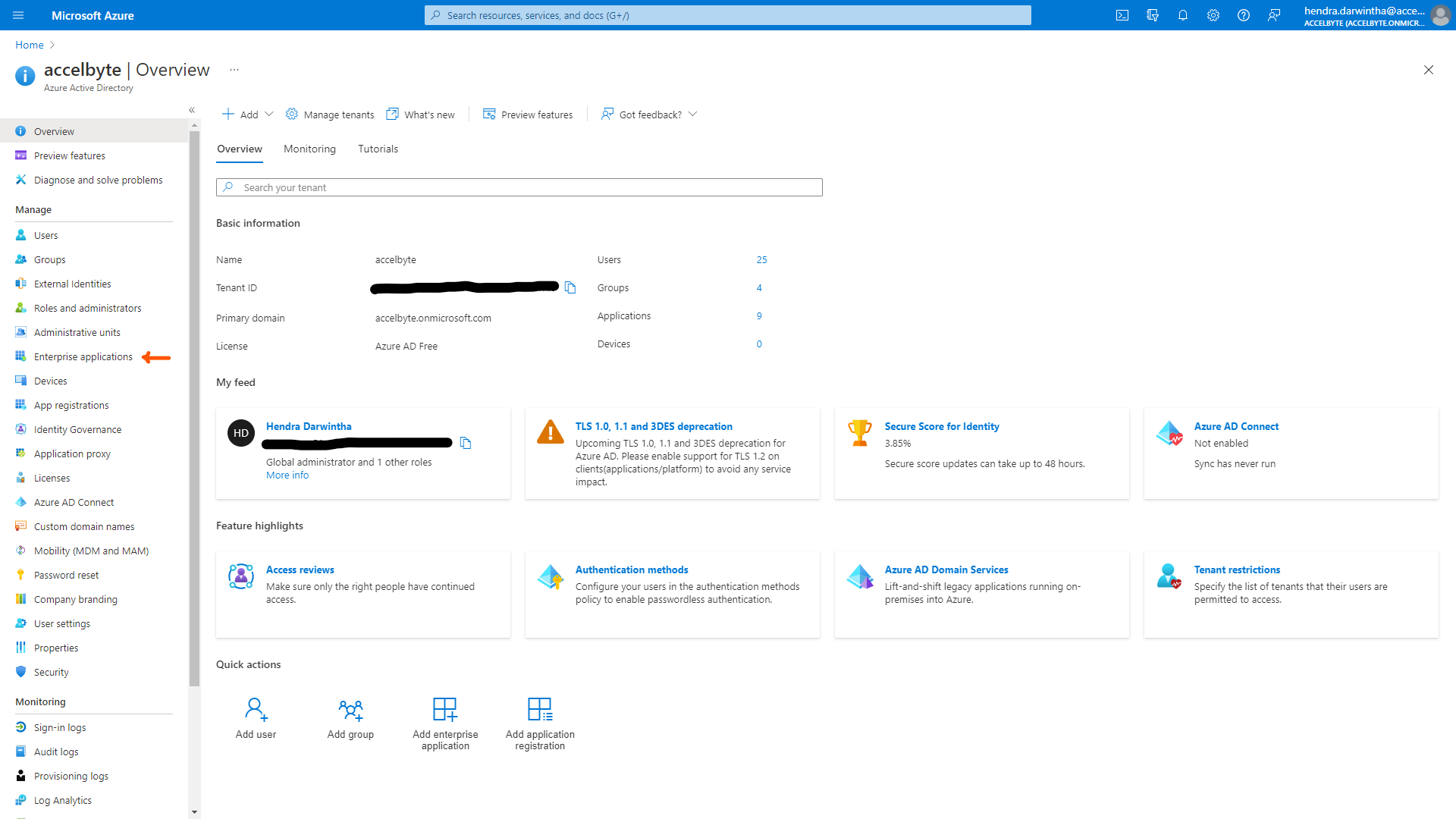Click the Add user quick action

[x=256, y=718]
